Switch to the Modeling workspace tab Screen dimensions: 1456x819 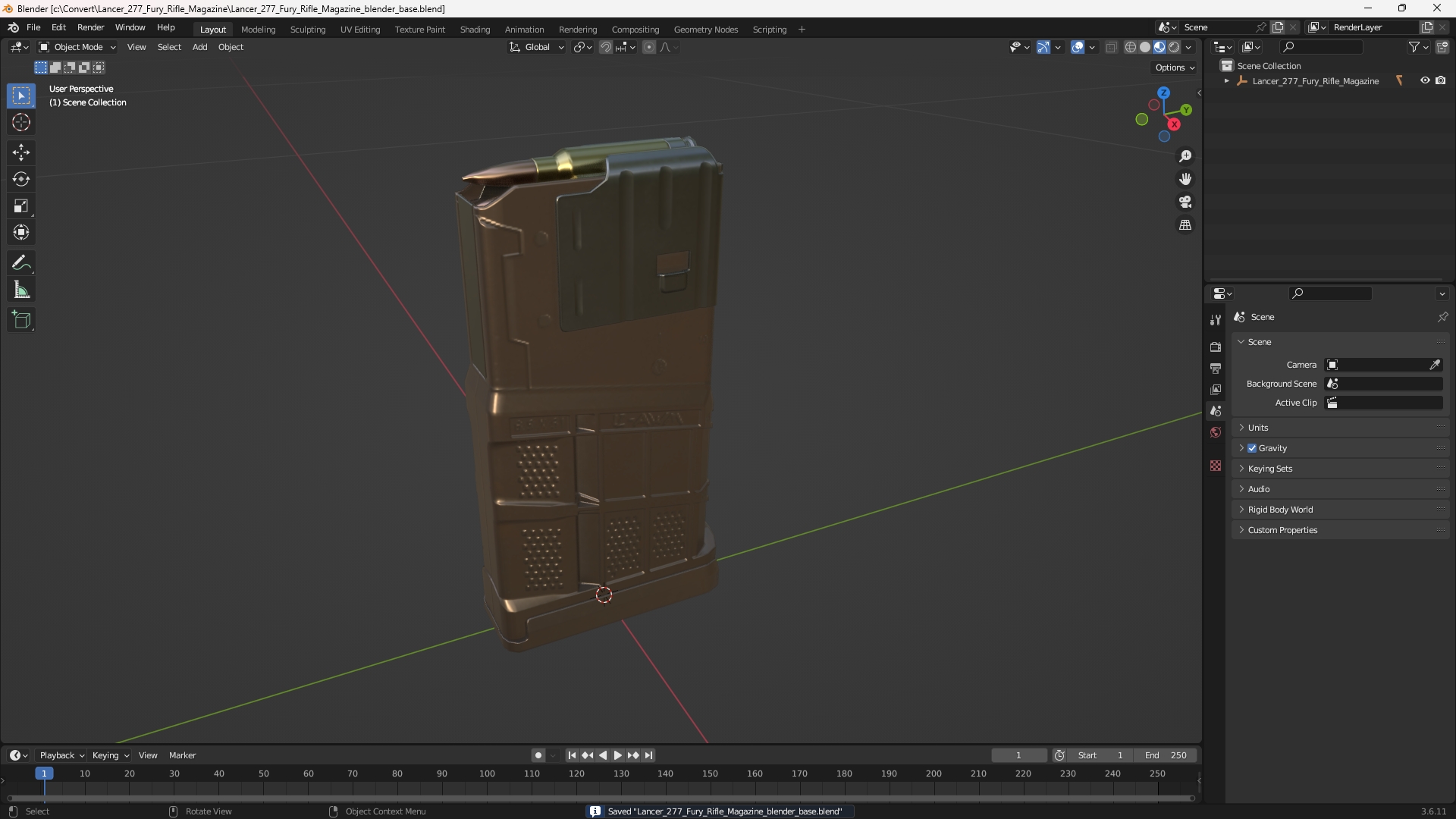(258, 30)
